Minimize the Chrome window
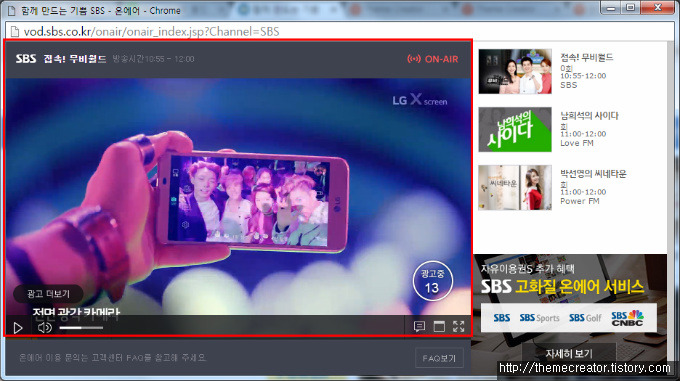This screenshot has width=680, height=381. coord(611,7)
